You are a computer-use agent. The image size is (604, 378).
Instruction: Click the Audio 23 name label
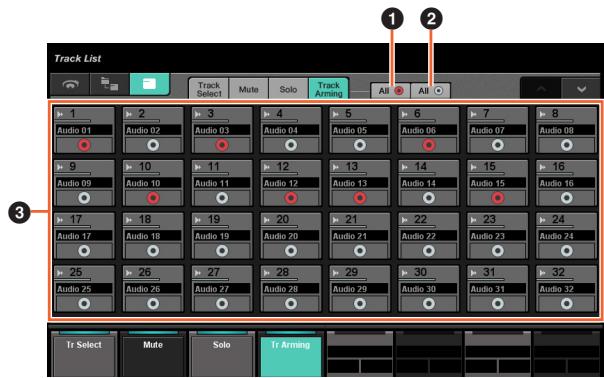(x=498, y=236)
